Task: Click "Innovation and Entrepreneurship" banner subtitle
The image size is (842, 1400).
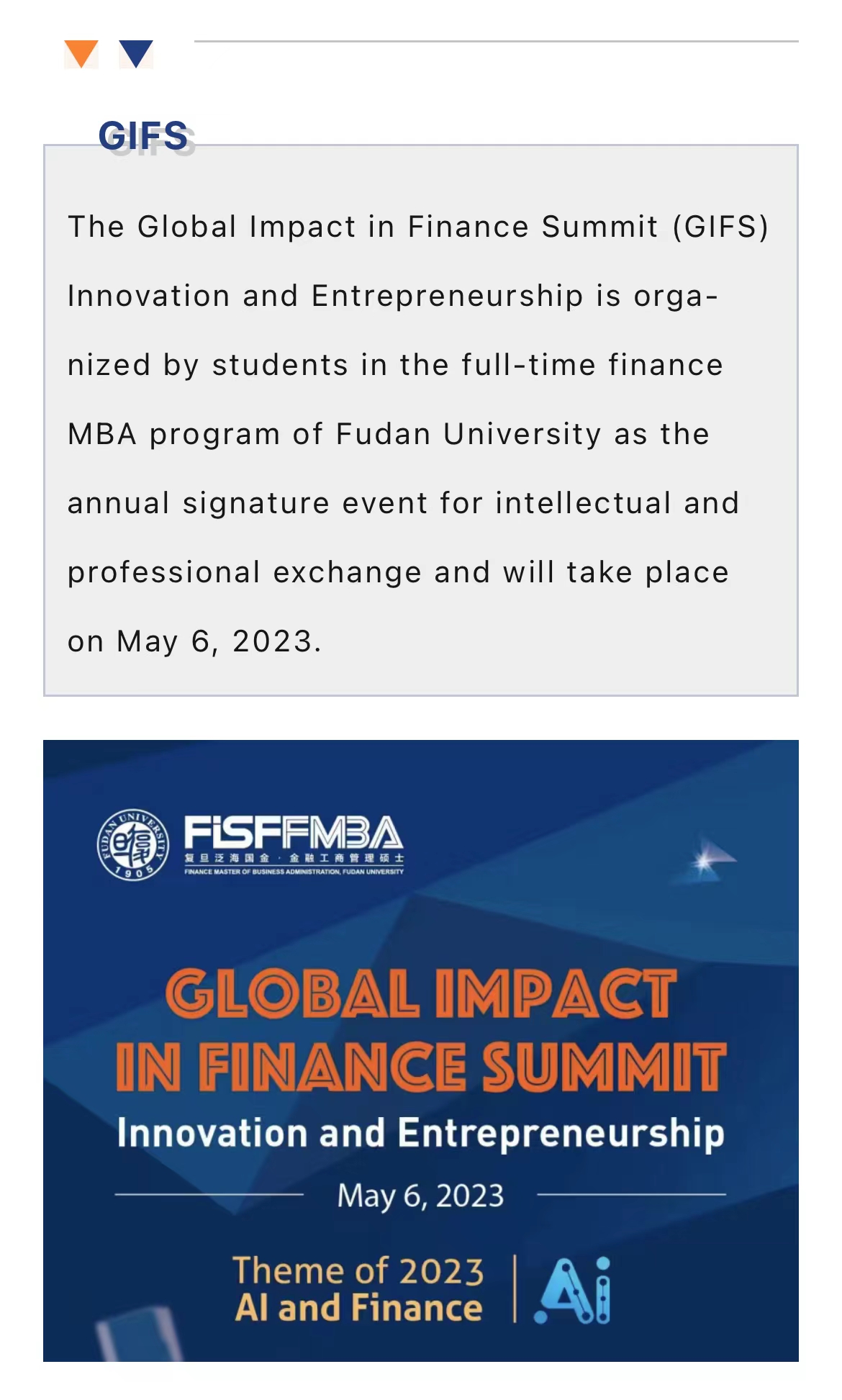Action: point(421,1133)
